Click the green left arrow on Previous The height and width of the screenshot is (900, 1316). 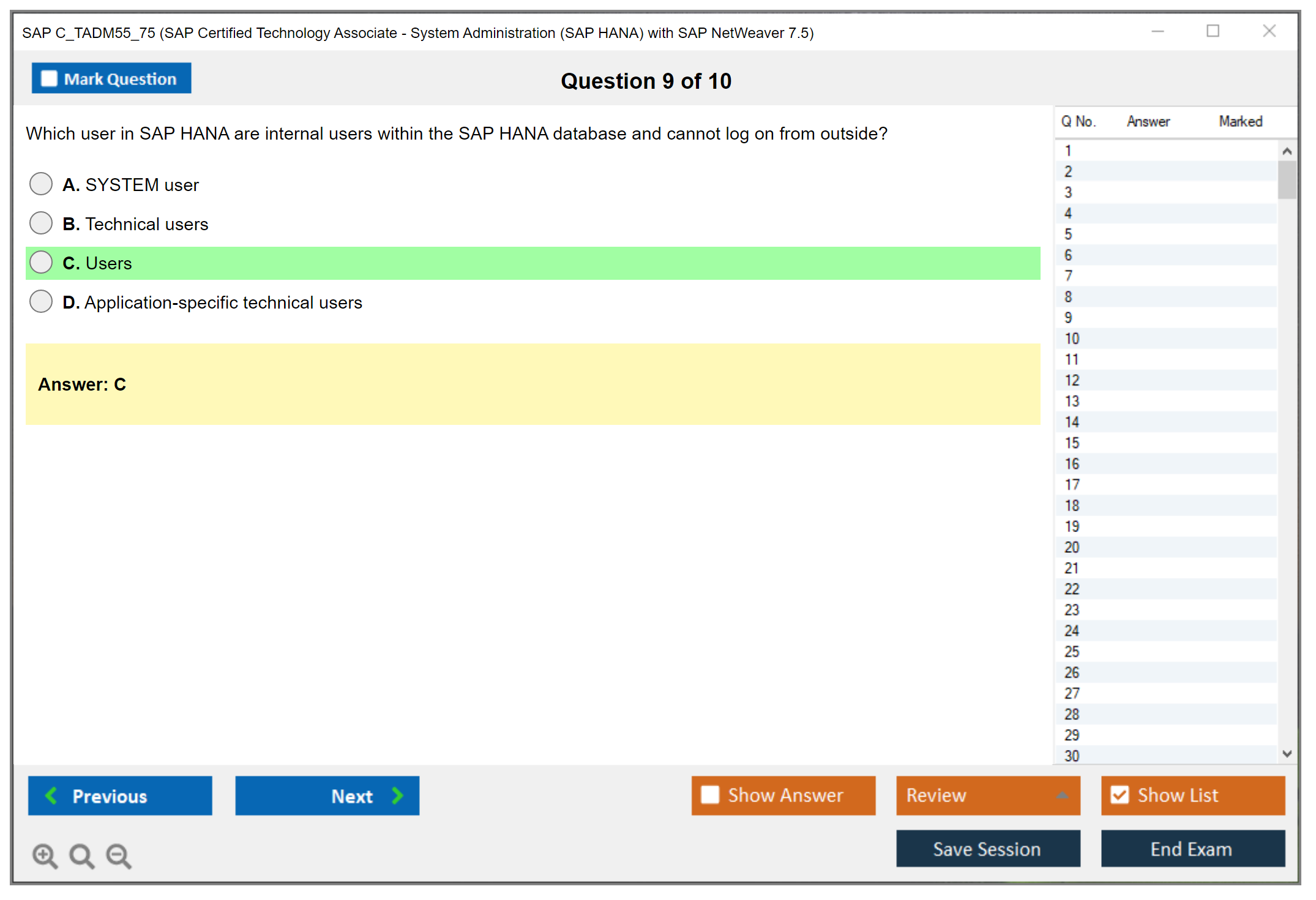pyautogui.click(x=51, y=795)
